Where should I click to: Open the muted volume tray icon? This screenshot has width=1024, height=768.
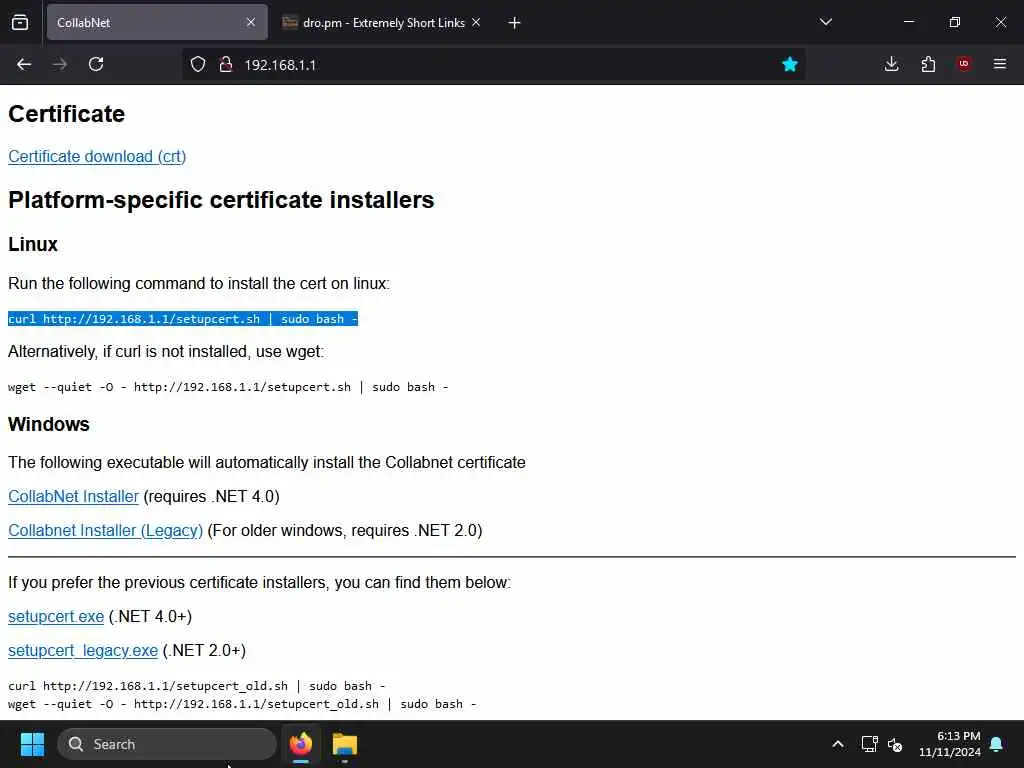[895, 744]
